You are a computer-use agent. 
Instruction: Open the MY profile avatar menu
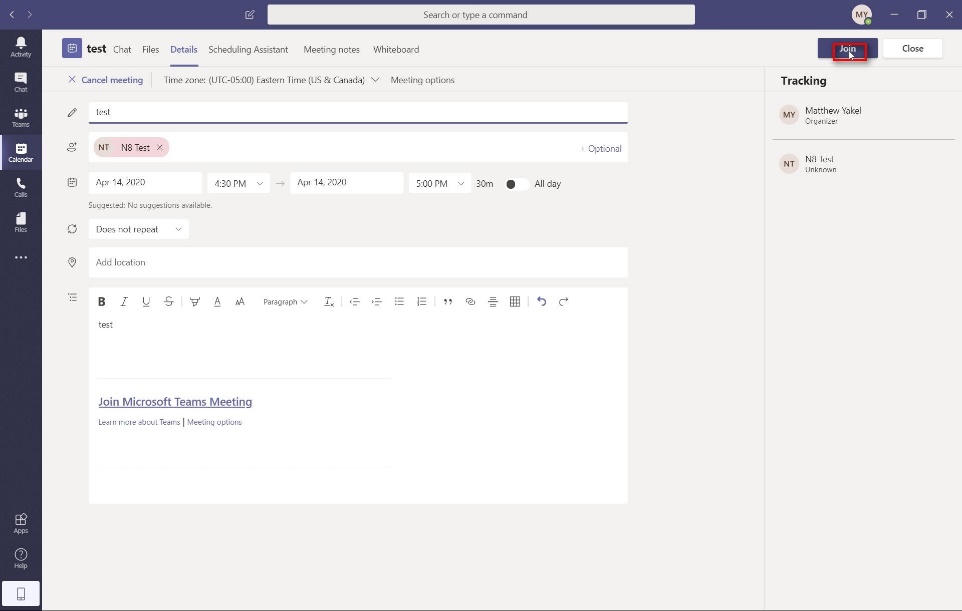pos(861,15)
